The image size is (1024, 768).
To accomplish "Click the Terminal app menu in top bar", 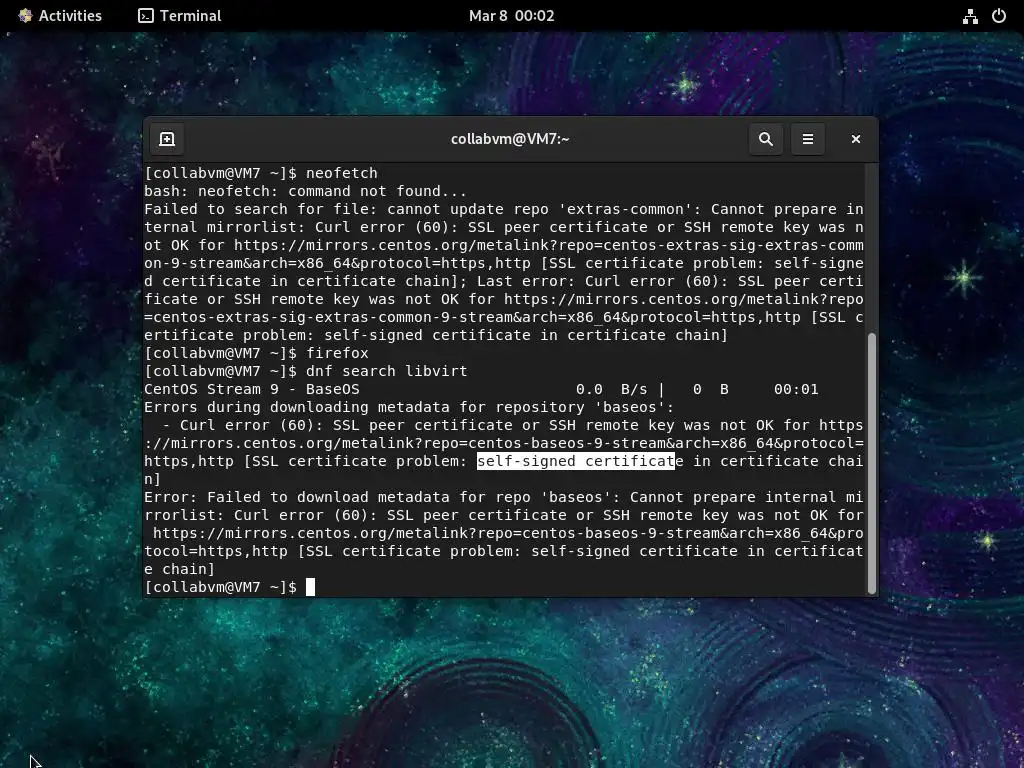I will [180, 16].
